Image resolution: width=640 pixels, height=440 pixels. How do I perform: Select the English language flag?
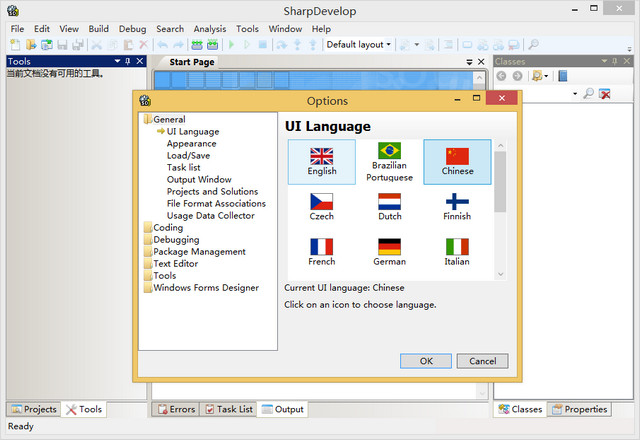coord(322,162)
